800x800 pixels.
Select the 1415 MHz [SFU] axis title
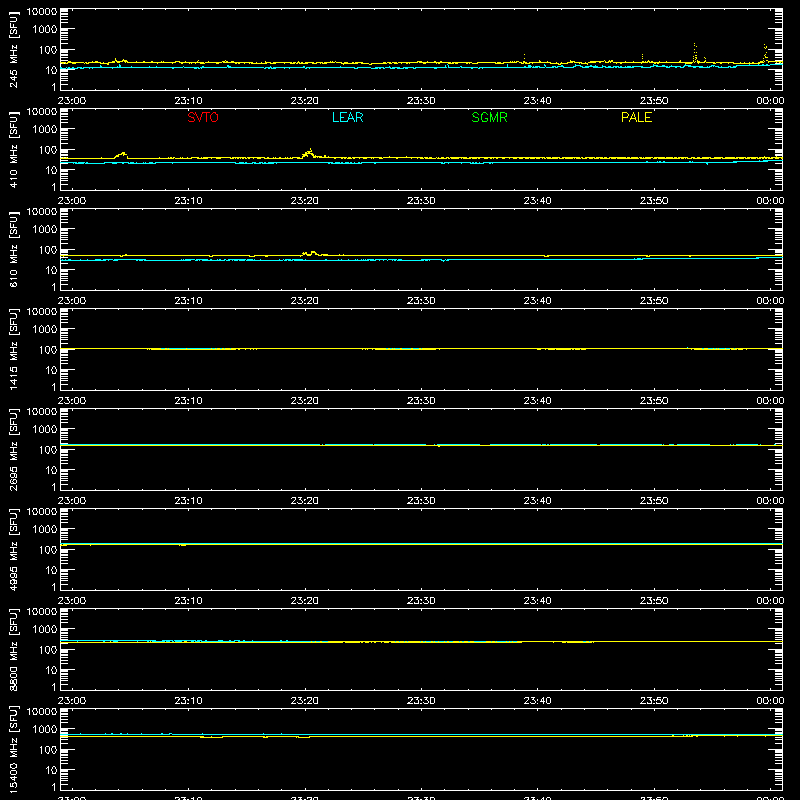[13, 349]
